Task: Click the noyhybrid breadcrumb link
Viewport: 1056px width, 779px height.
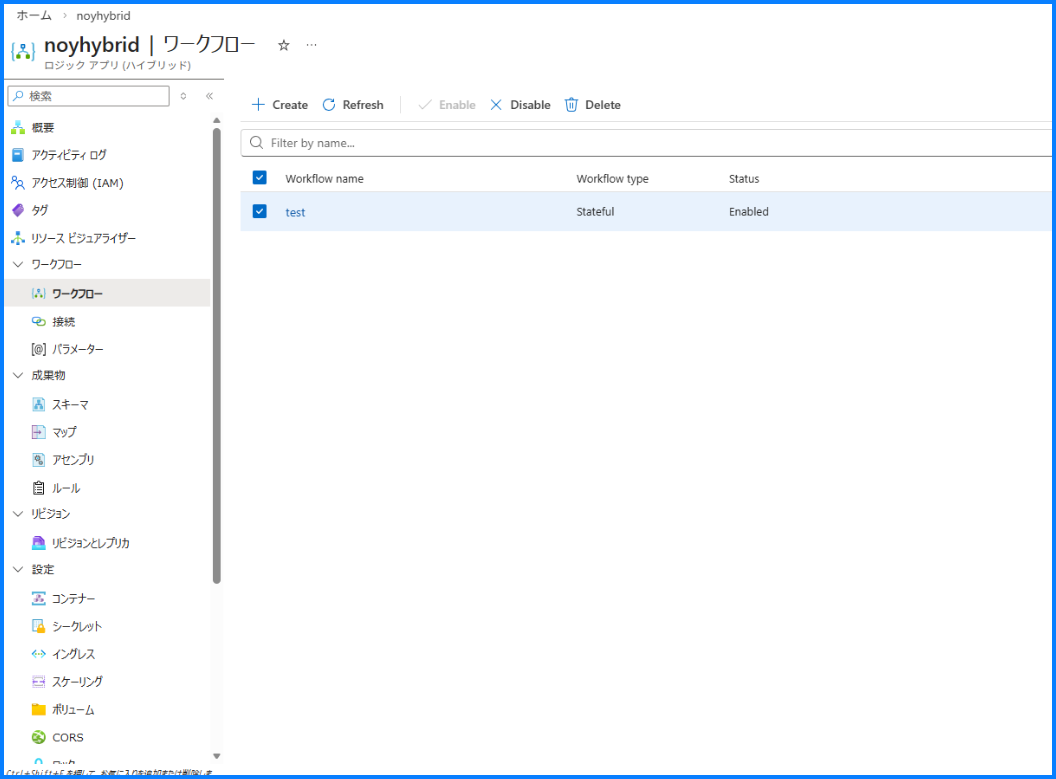Action: [103, 15]
